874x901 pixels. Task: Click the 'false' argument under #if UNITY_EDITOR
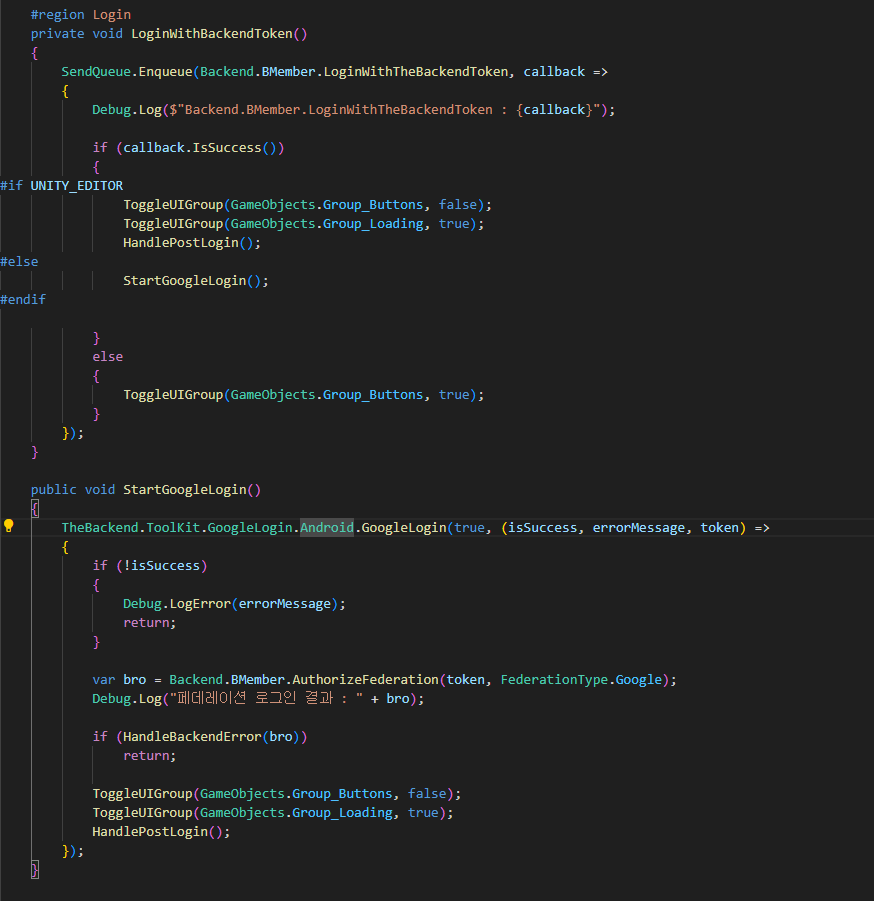[x=458, y=205]
